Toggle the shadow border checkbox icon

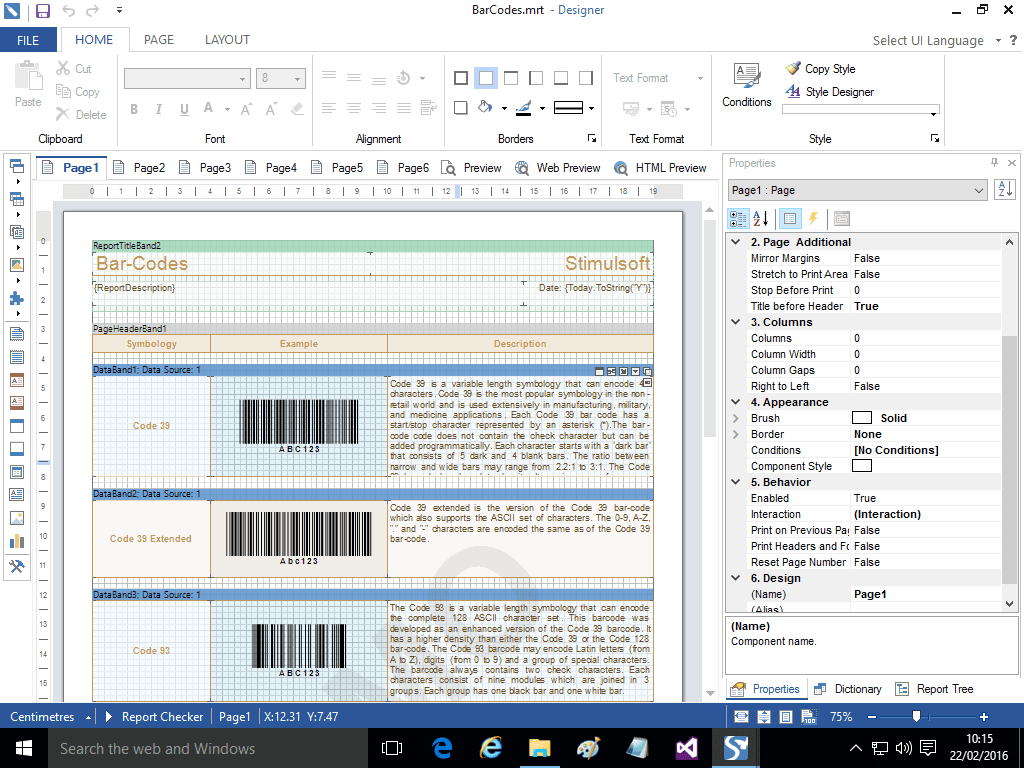[461, 108]
